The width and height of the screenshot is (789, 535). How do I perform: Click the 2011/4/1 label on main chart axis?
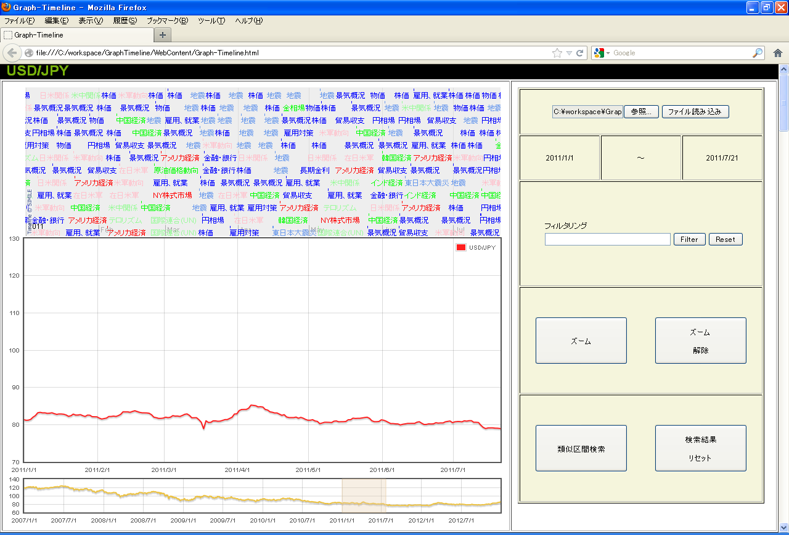coord(237,470)
